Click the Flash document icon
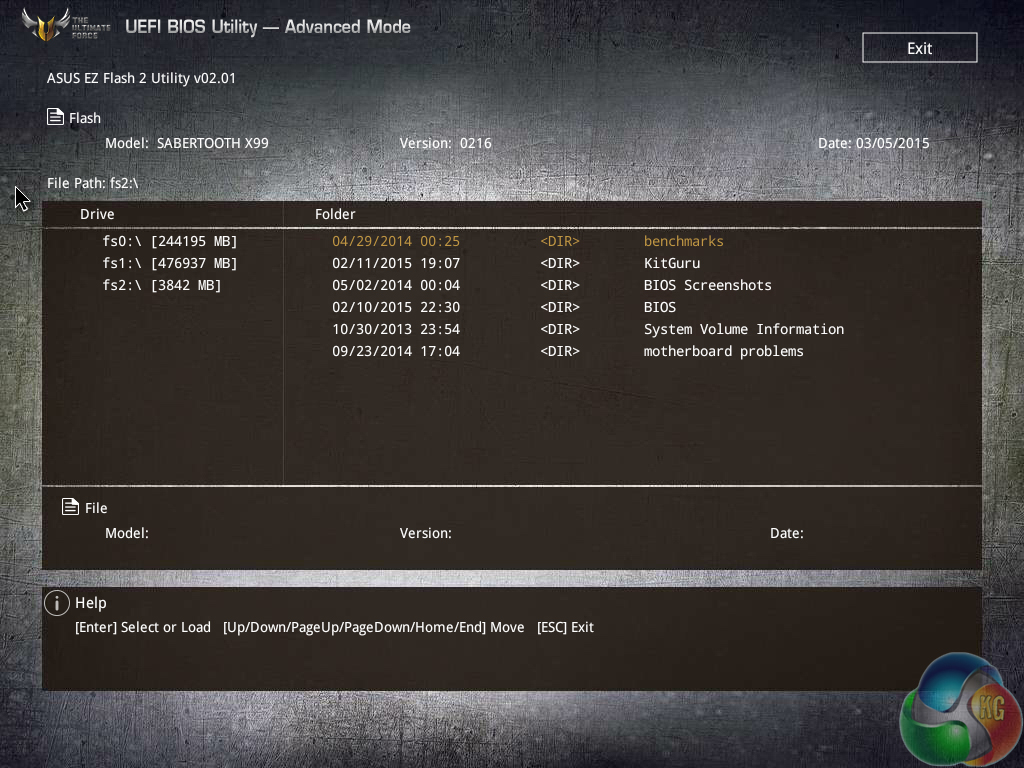 [x=56, y=117]
